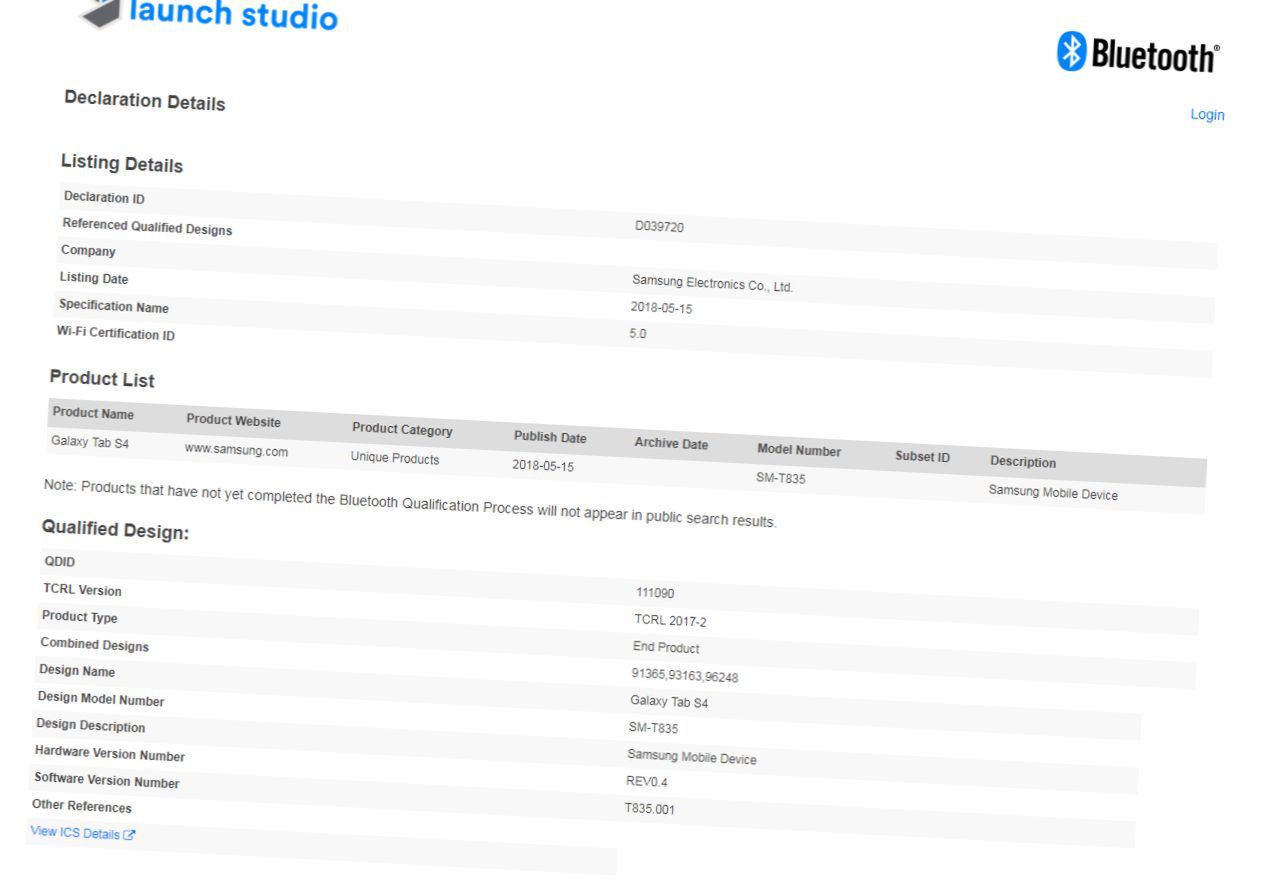
Task: Click the Referenced Qualified Designs label
Action: pyautogui.click(x=147, y=227)
